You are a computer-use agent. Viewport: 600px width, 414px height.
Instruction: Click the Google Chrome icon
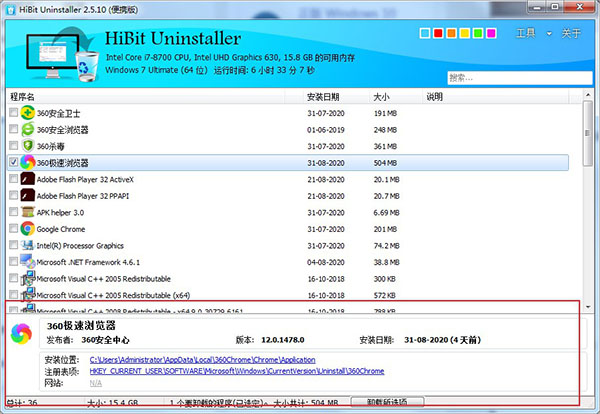pos(28,229)
